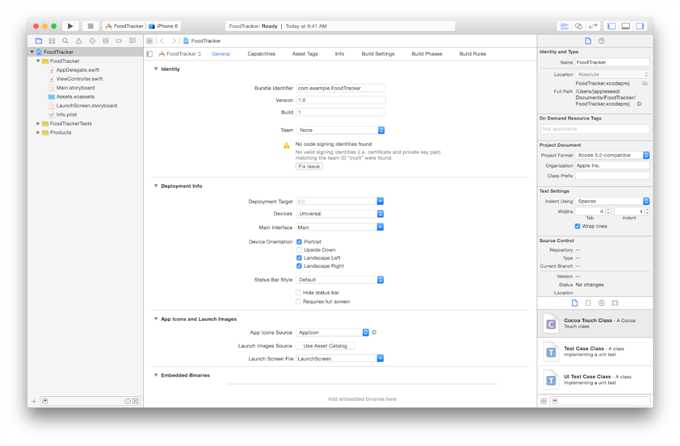Open the Project navigator folder icon
The height and width of the screenshot is (446, 680).
click(x=39, y=41)
